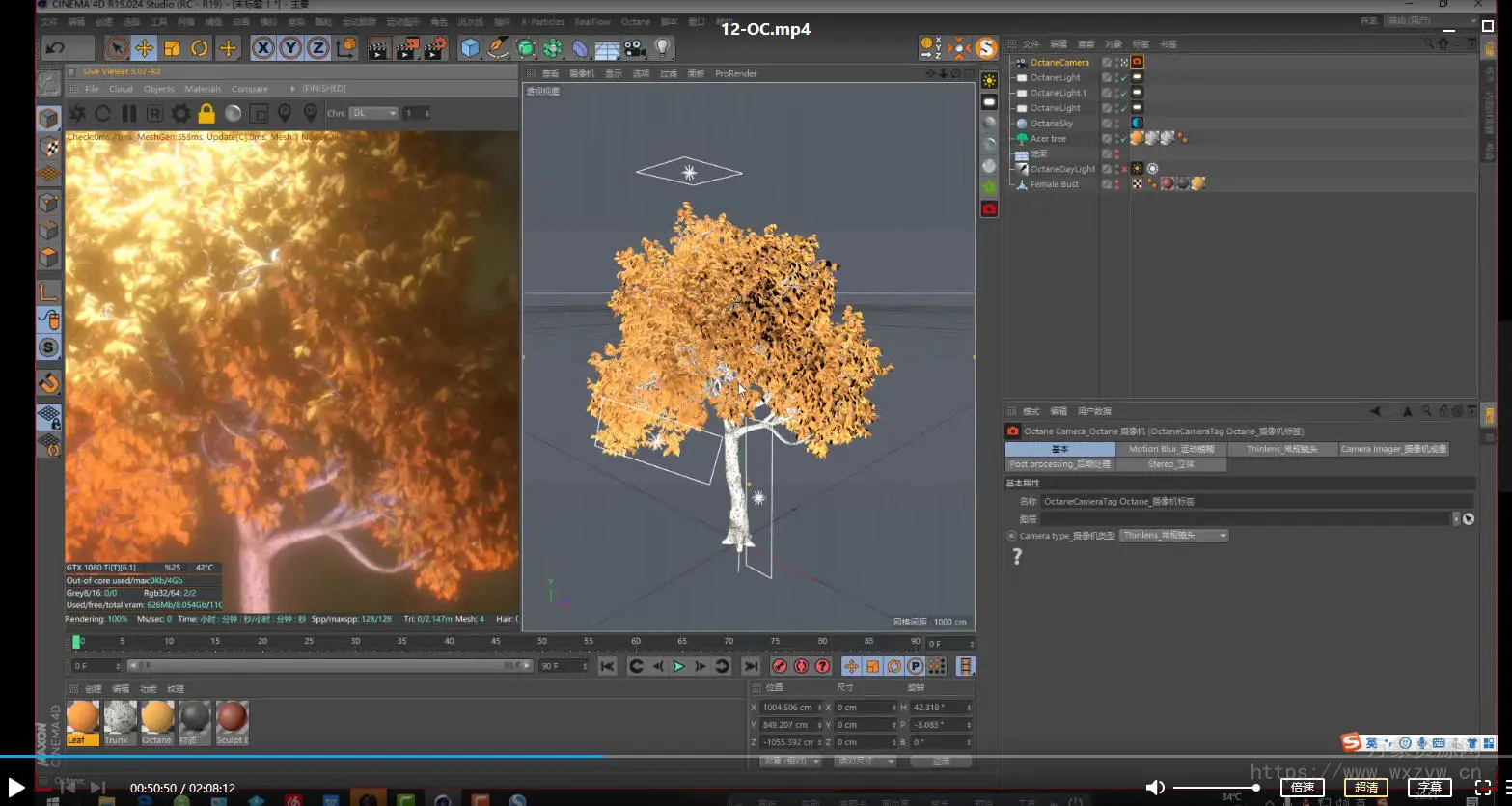This screenshot has width=1512, height=806.
Task: Select the Rotate tool in top toolbar
Action: [x=200, y=48]
